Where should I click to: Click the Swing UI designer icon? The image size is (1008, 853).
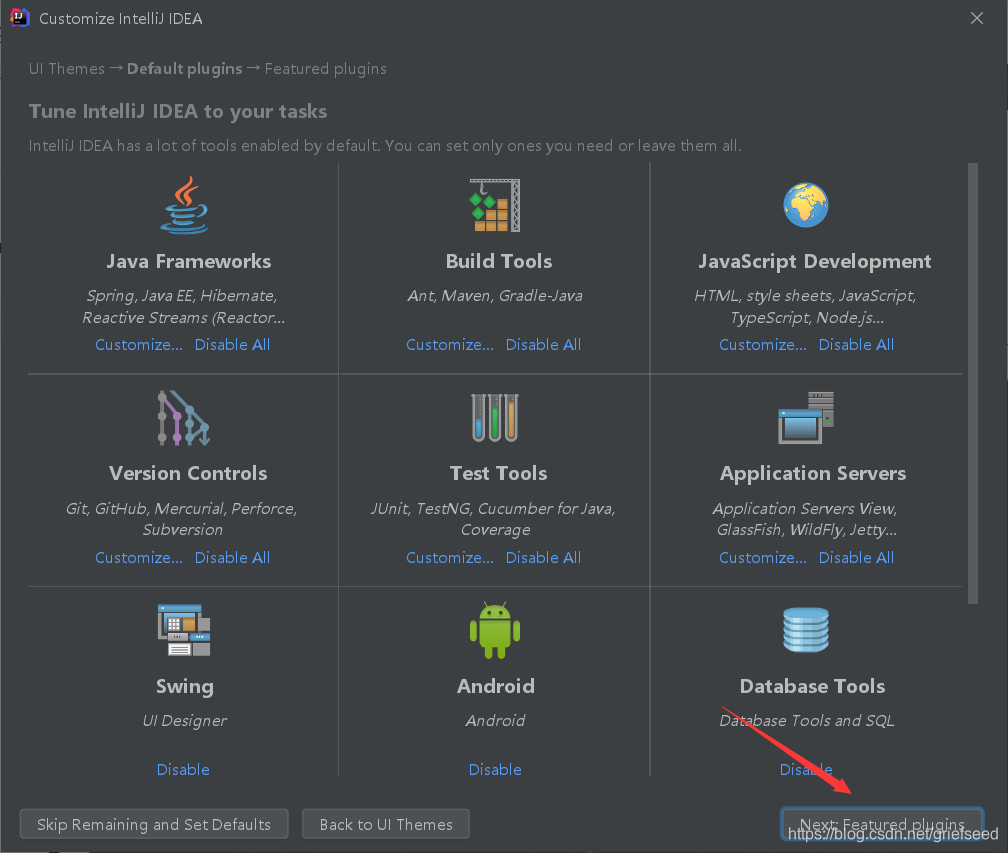click(184, 630)
